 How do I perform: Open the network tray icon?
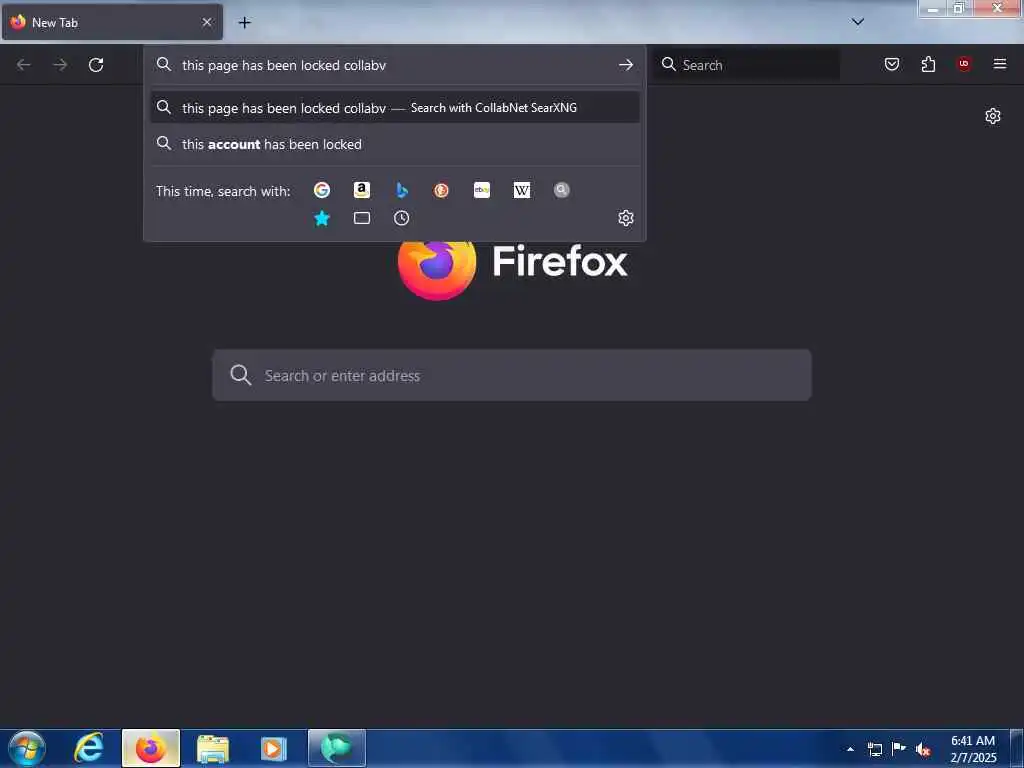pyautogui.click(x=875, y=750)
